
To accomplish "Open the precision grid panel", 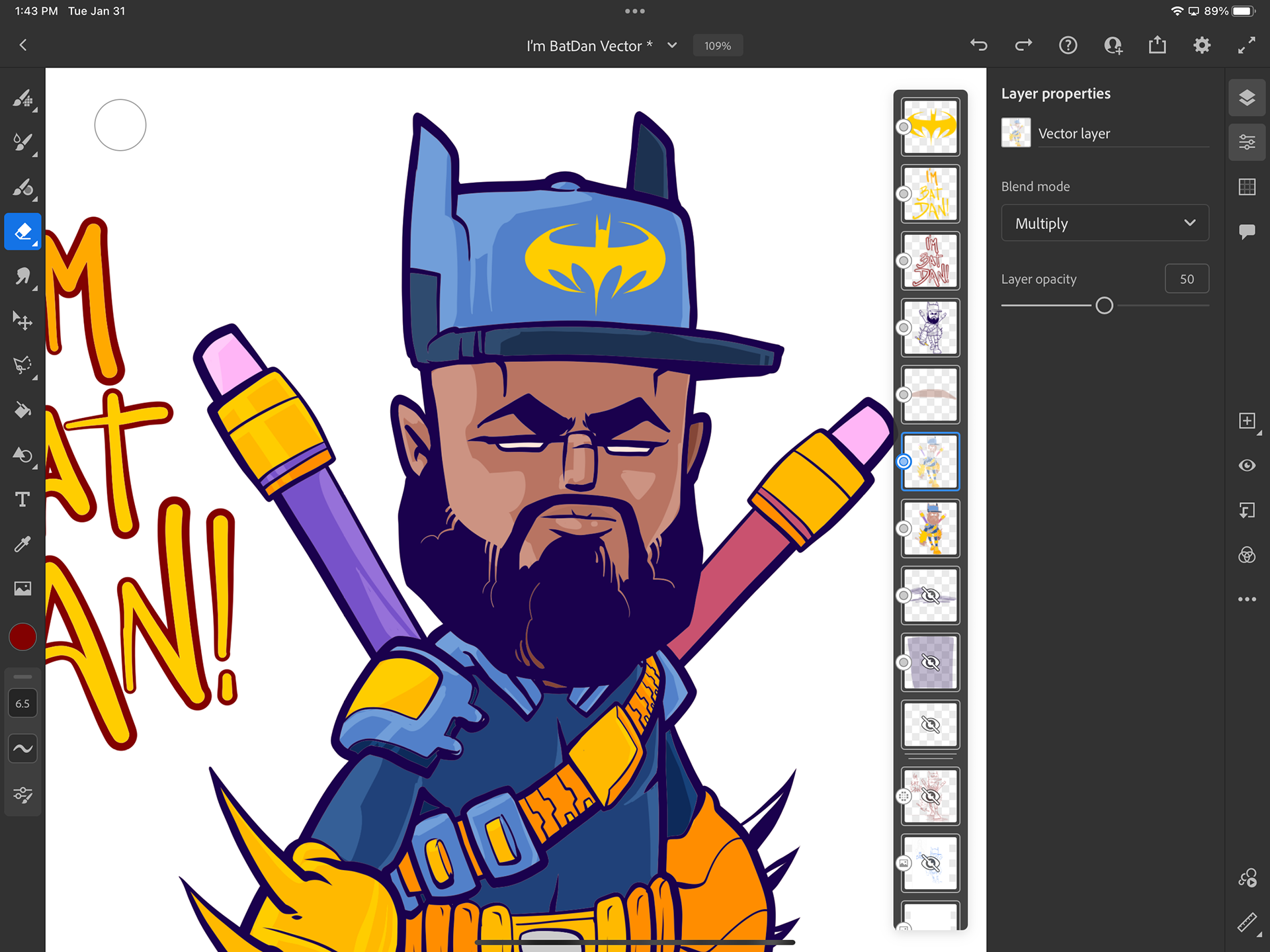I will click(x=1247, y=187).
